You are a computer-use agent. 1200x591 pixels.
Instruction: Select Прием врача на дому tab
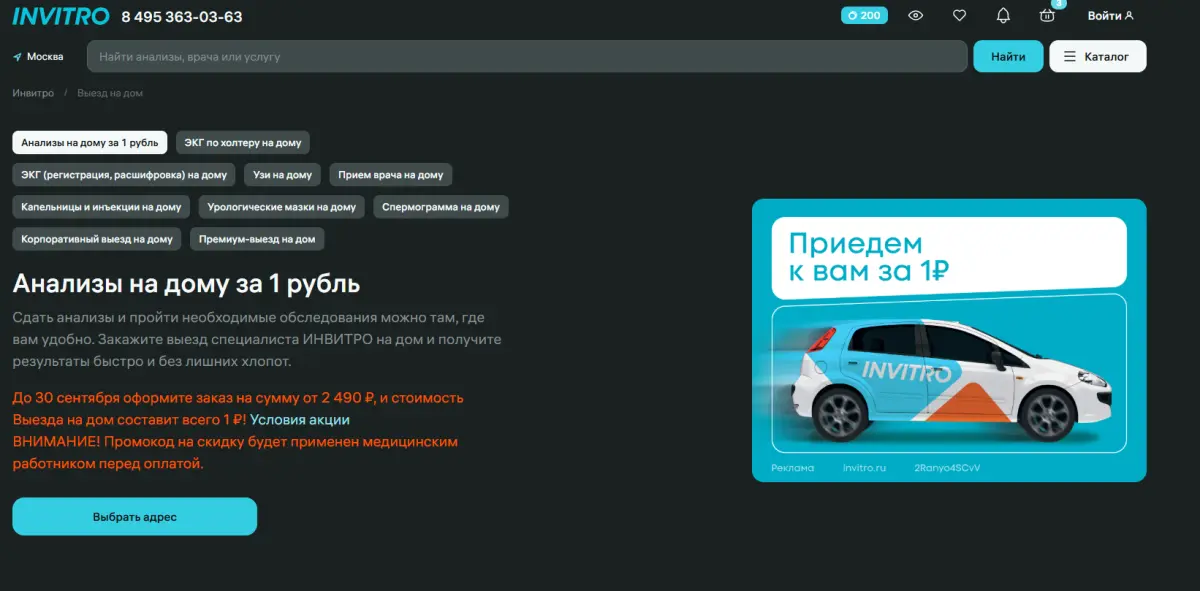391,175
